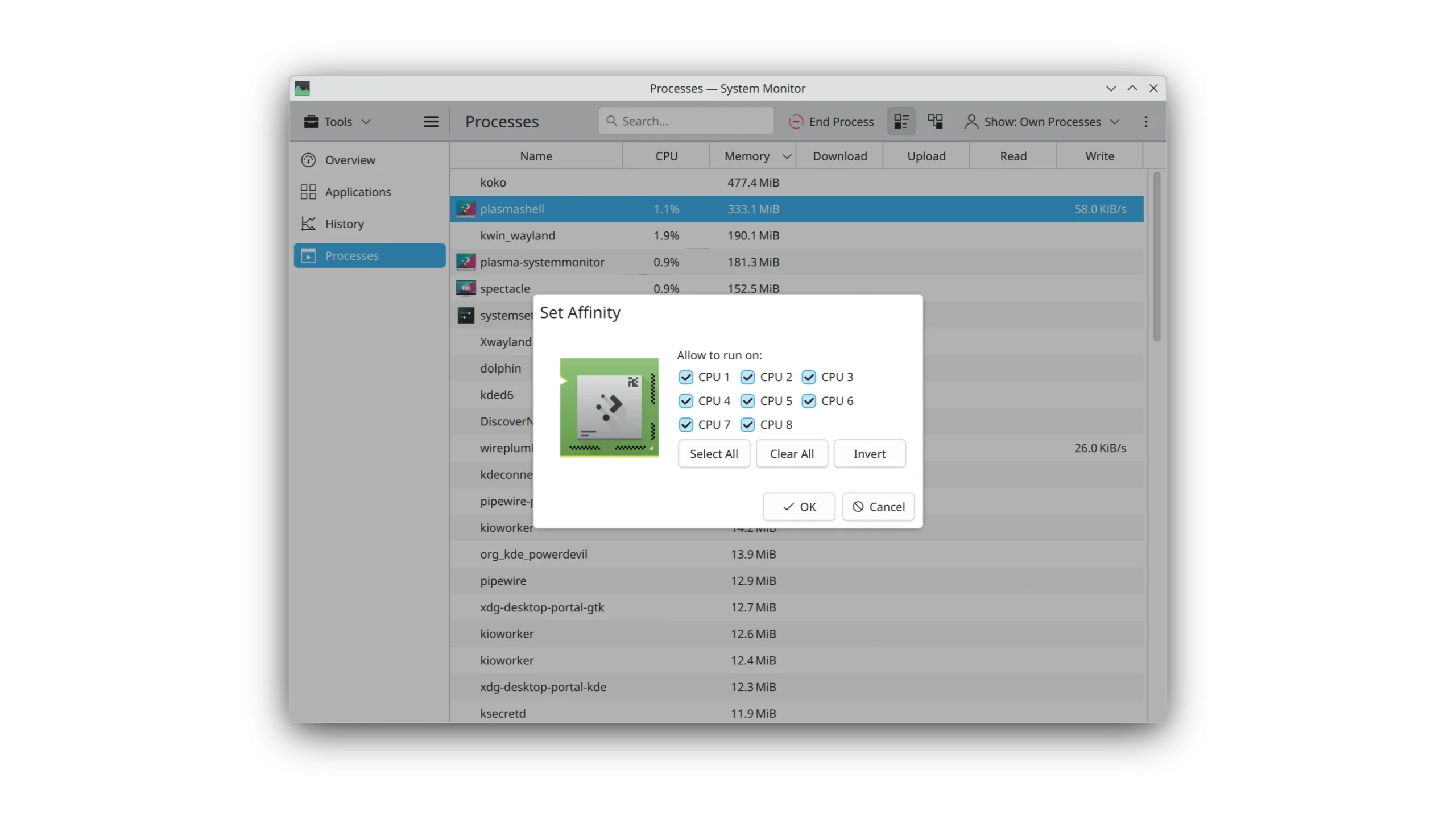
Task: Cancel the Set Affinity dialog
Action: [878, 507]
